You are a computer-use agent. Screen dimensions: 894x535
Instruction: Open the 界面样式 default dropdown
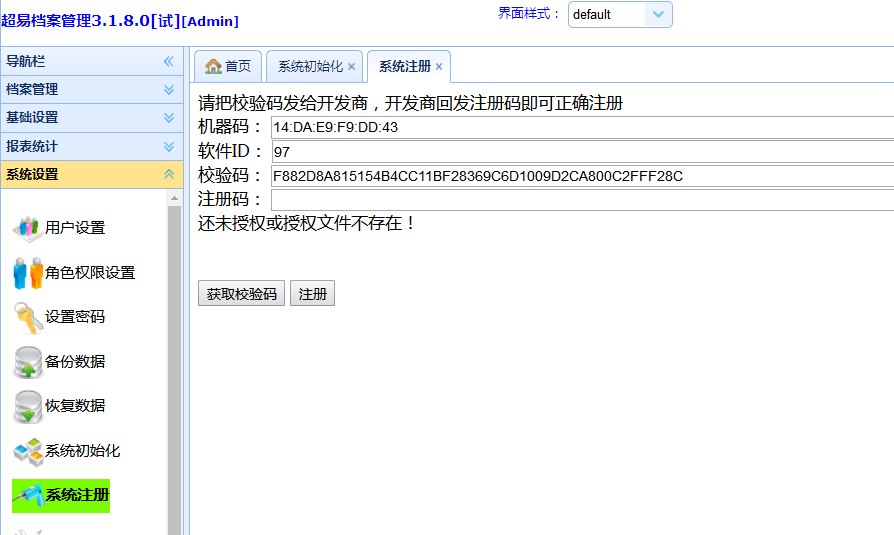click(658, 14)
